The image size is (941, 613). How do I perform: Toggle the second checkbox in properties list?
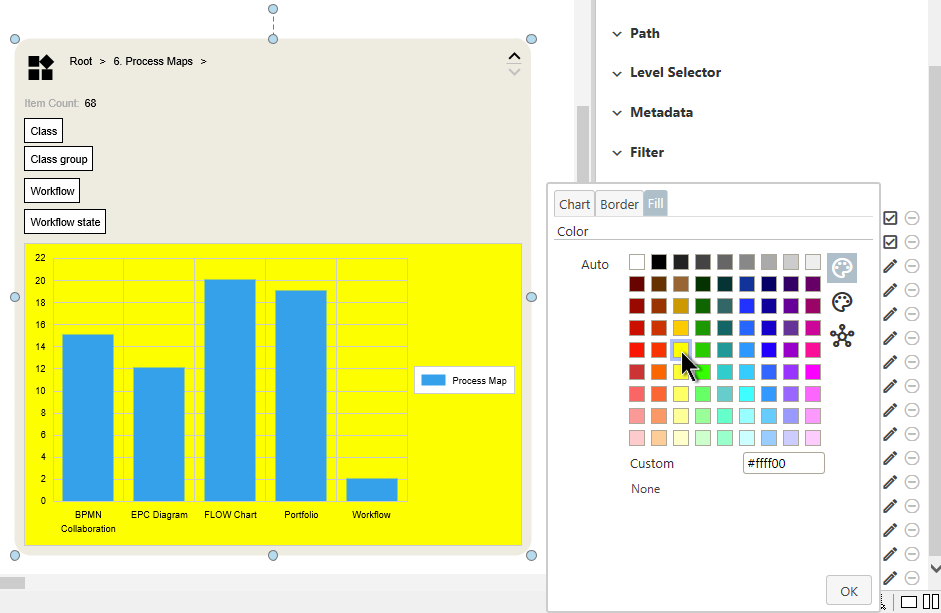(890, 242)
